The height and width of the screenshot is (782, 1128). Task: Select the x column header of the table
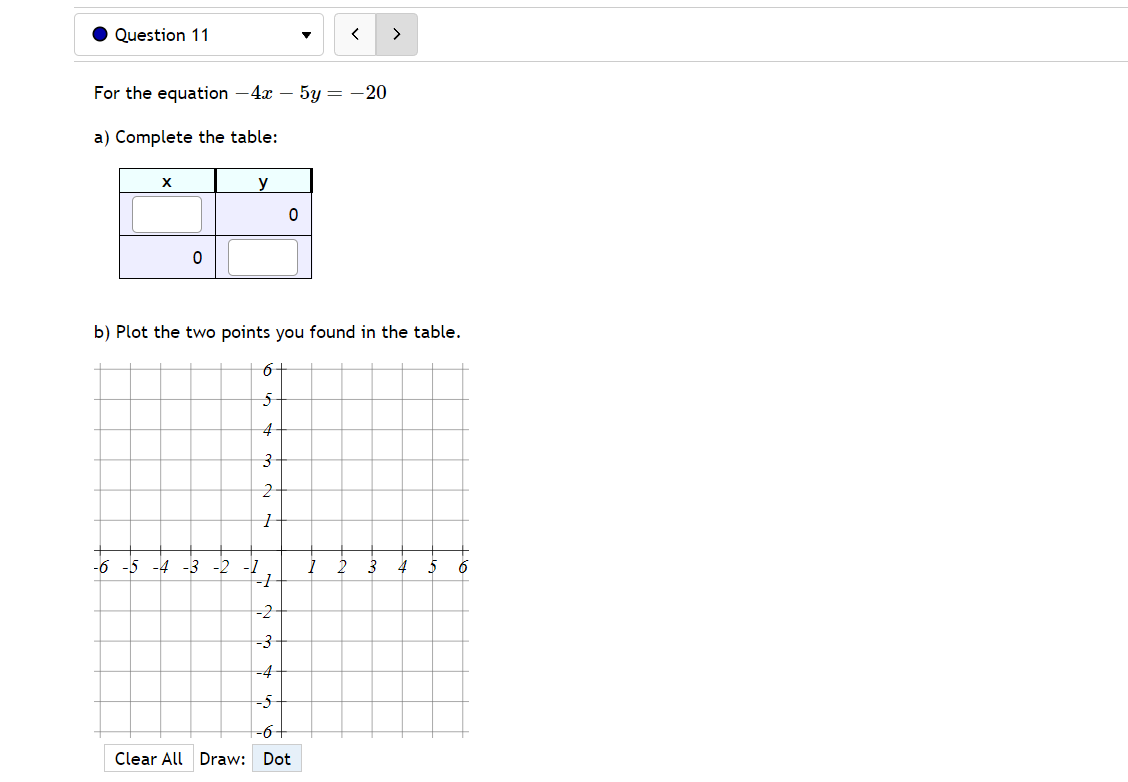166,180
